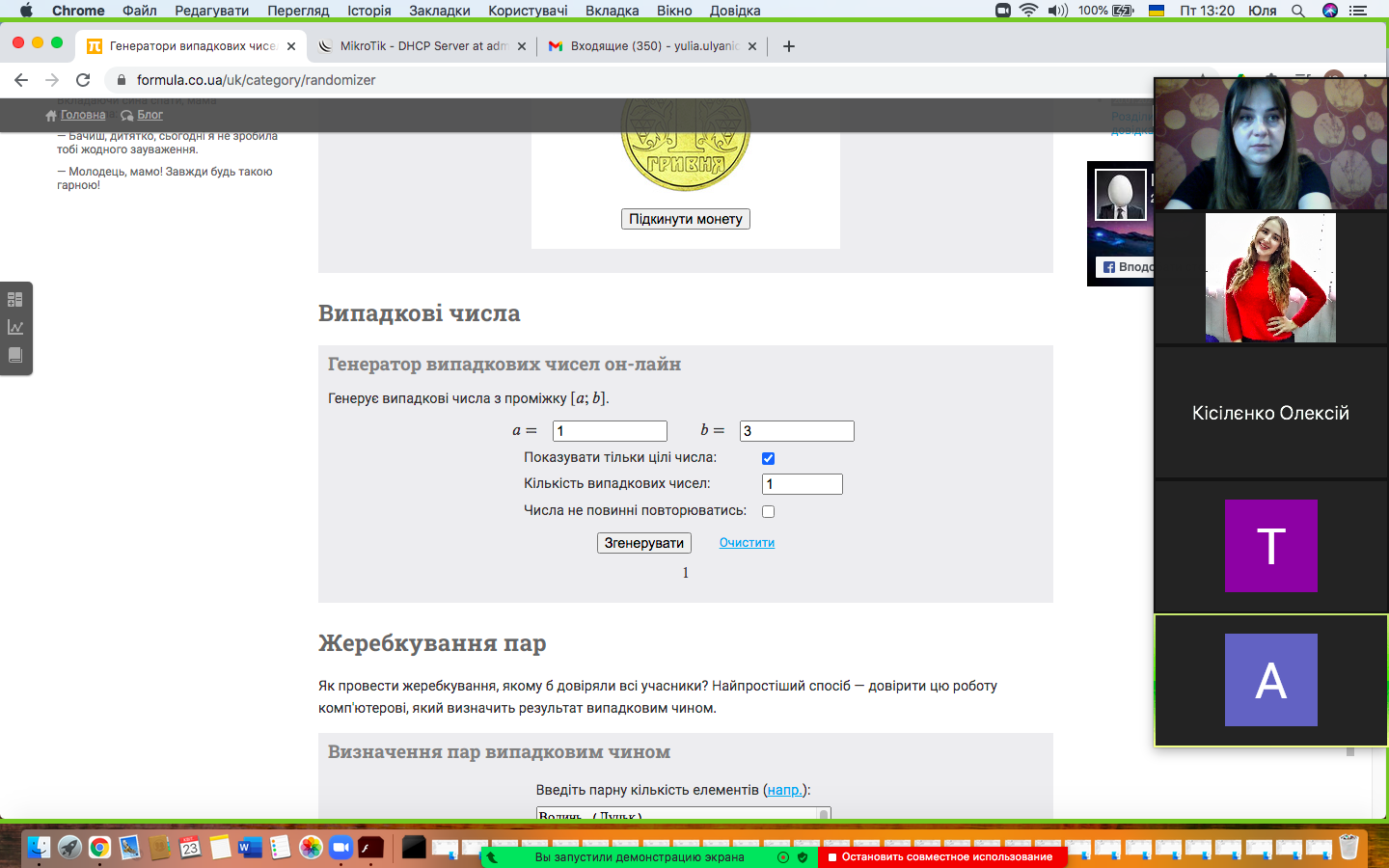Viewport: 1389px width, 868px height.
Task: Switch to the MikroTik DHCP Server tab
Action: click(x=422, y=46)
